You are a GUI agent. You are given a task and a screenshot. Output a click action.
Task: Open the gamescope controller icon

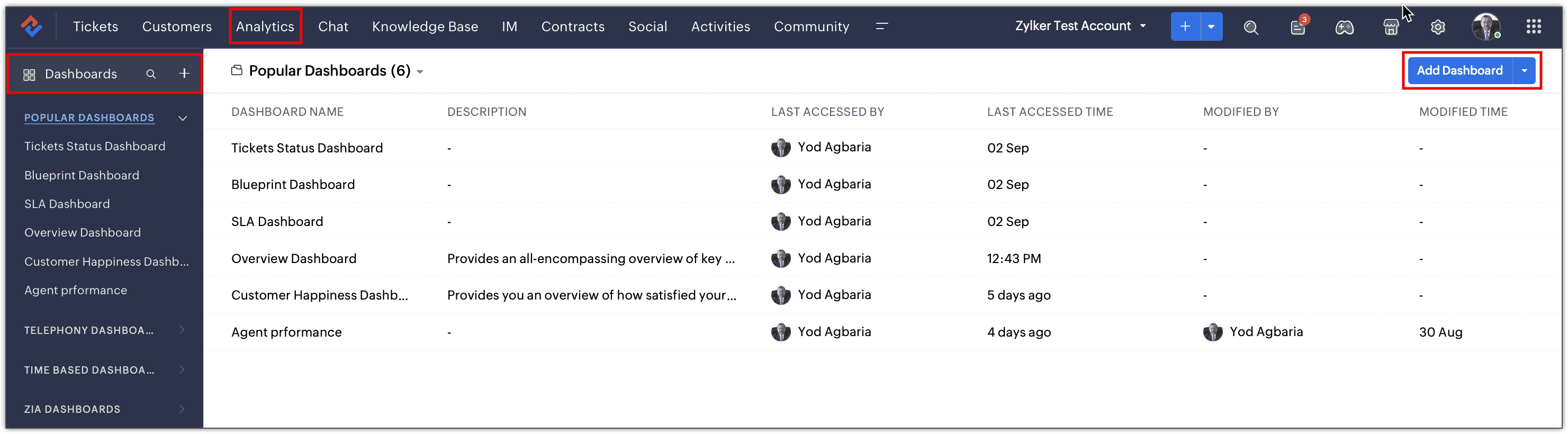pos(1345,27)
